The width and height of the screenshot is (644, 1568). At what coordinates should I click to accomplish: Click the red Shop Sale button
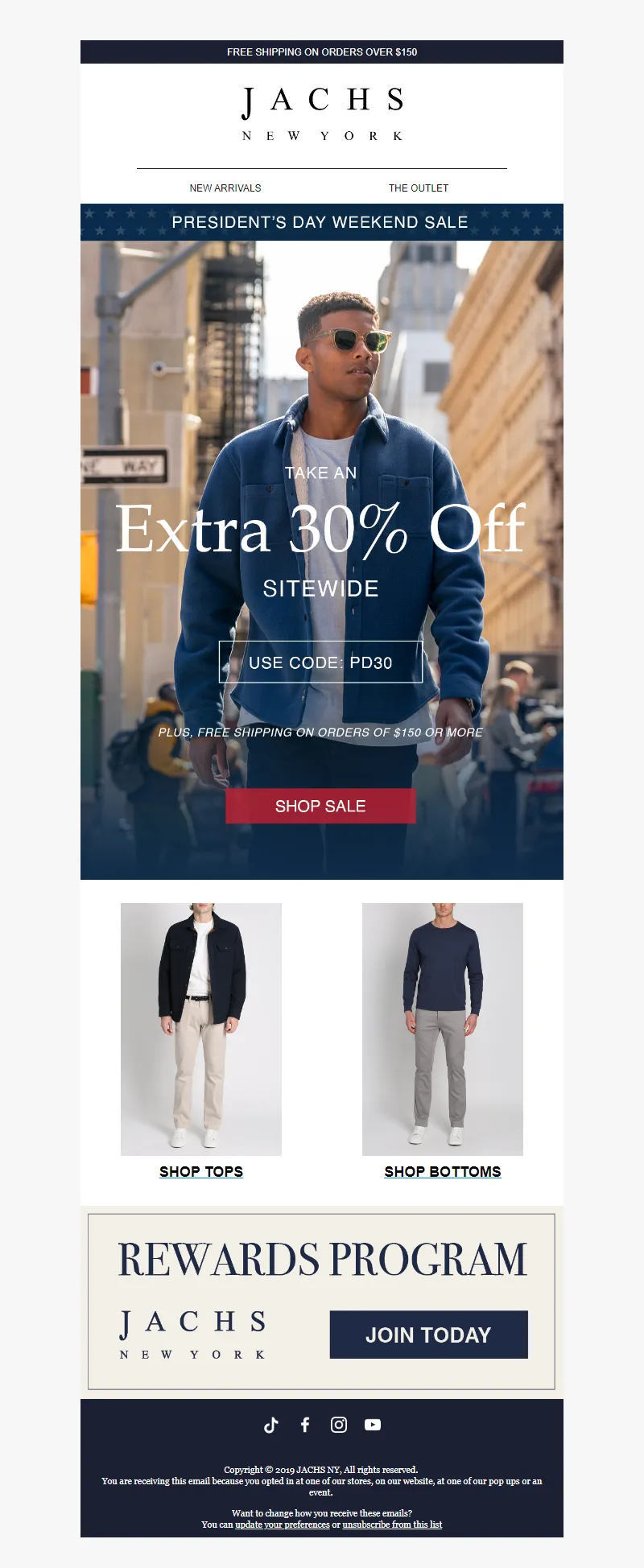pyautogui.click(x=320, y=806)
